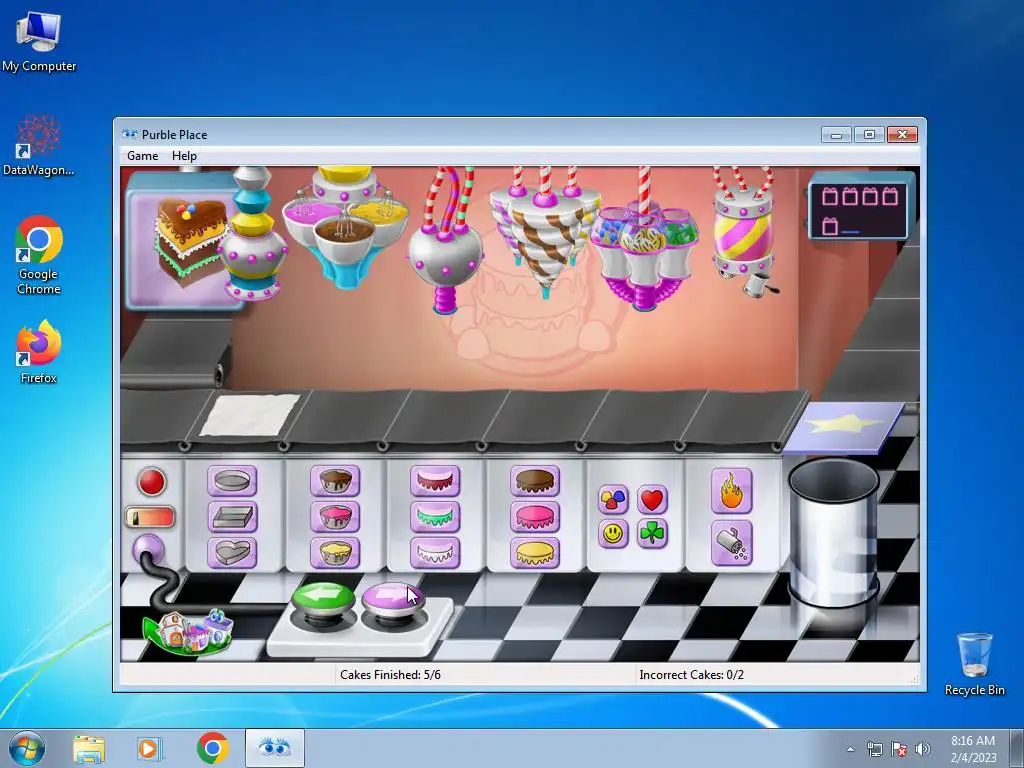The height and width of the screenshot is (768, 1024).
Task: Minimize the Purble Place window
Action: (x=837, y=135)
